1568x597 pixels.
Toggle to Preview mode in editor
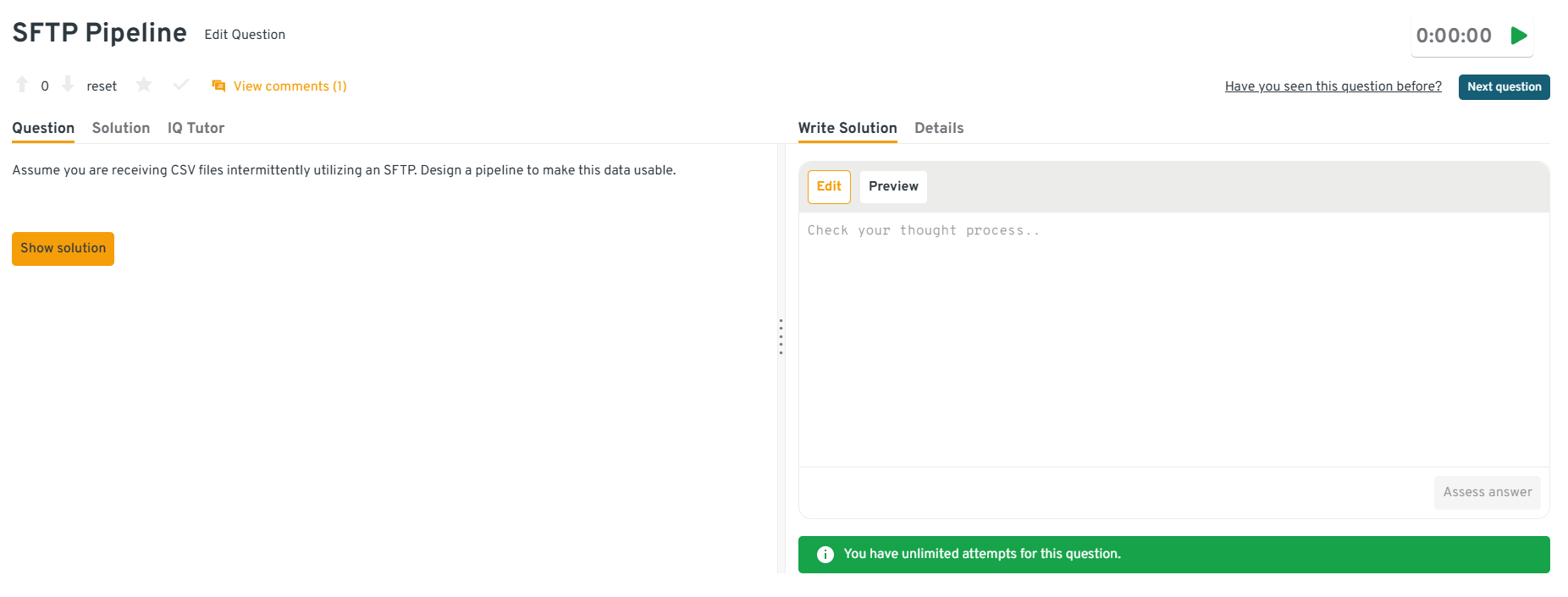point(893,186)
